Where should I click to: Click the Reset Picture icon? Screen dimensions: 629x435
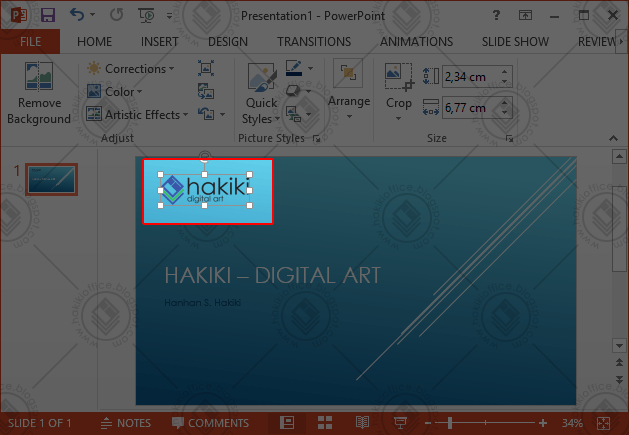coord(206,114)
